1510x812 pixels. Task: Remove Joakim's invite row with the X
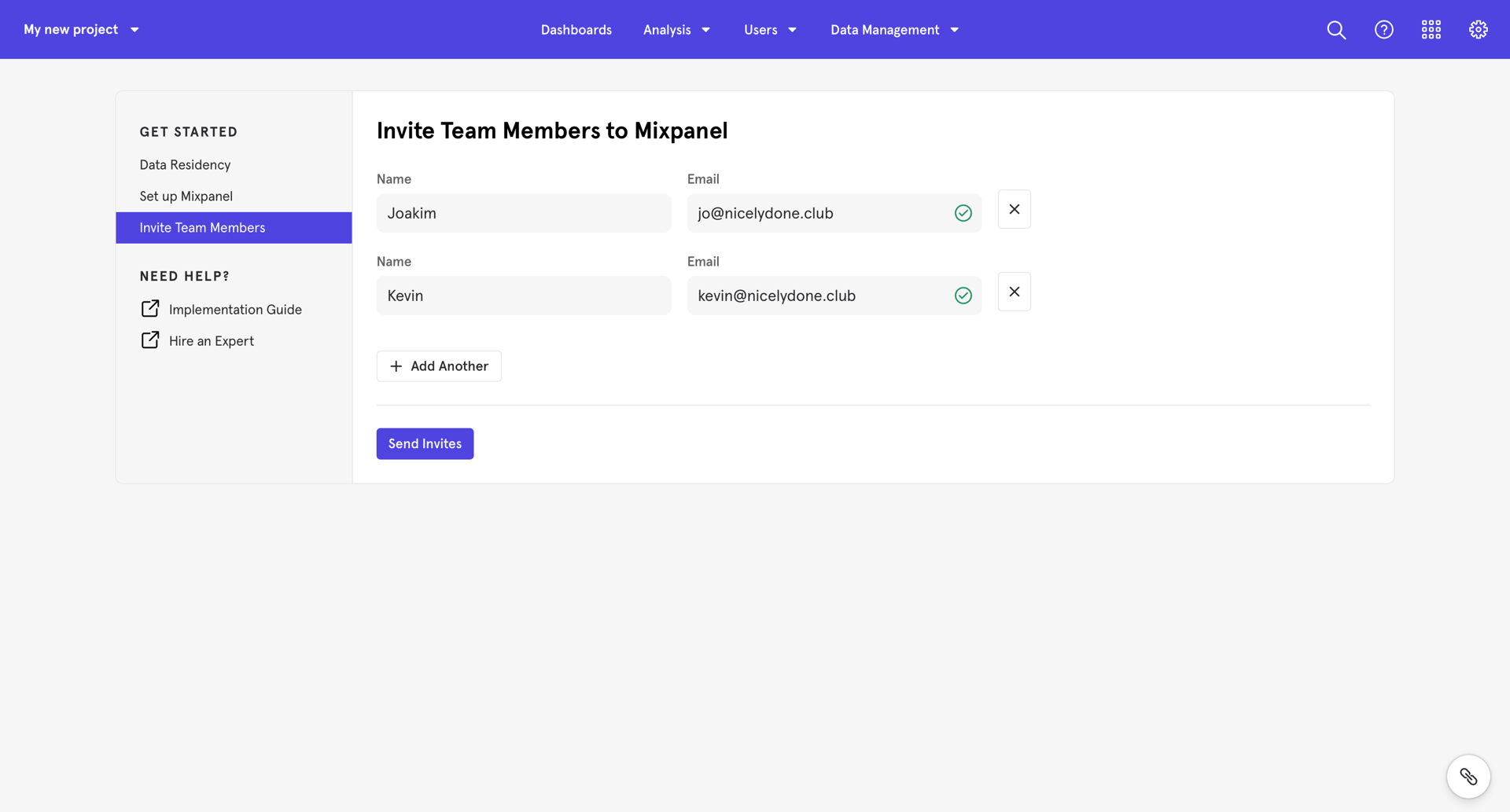point(1014,209)
